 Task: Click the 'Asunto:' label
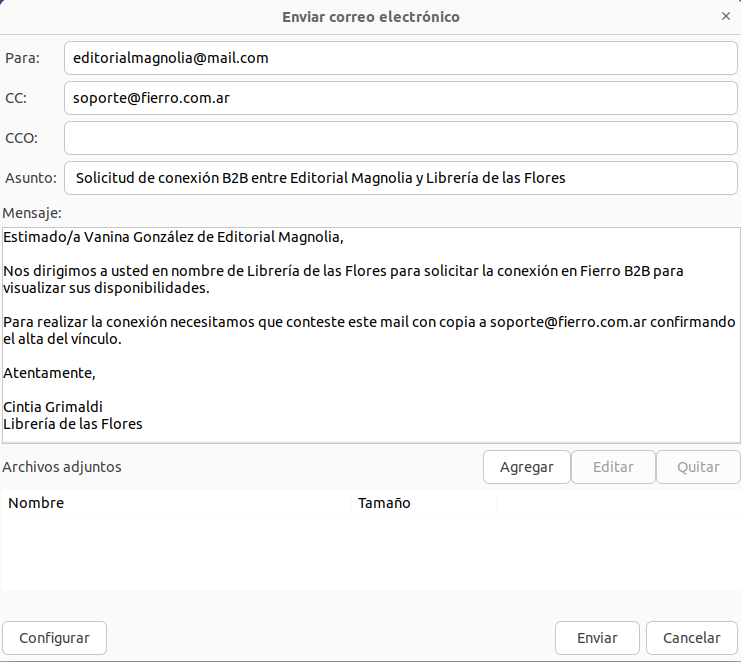[31, 178]
